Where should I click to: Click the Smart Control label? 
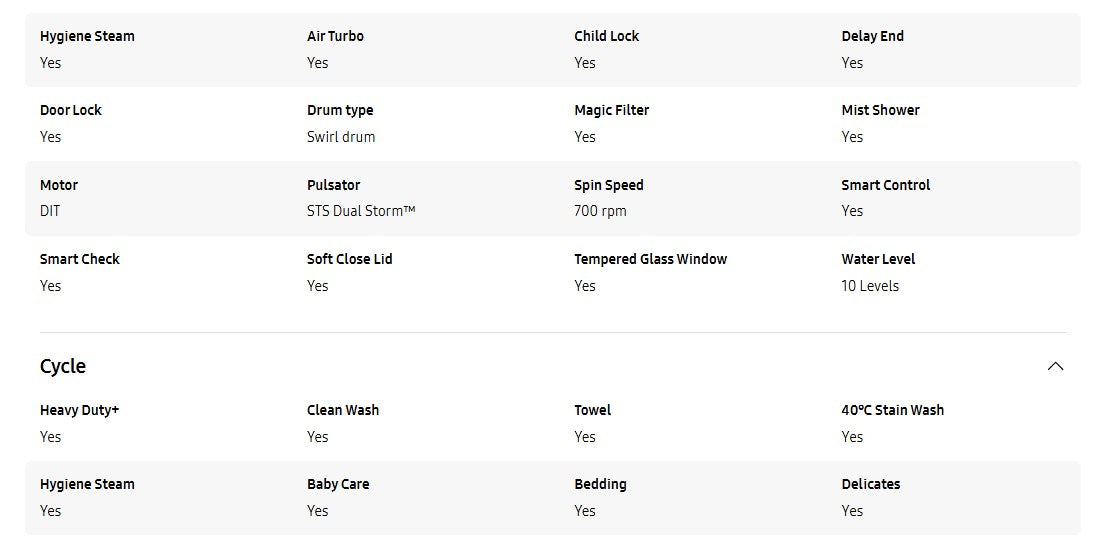pyautogui.click(x=885, y=185)
